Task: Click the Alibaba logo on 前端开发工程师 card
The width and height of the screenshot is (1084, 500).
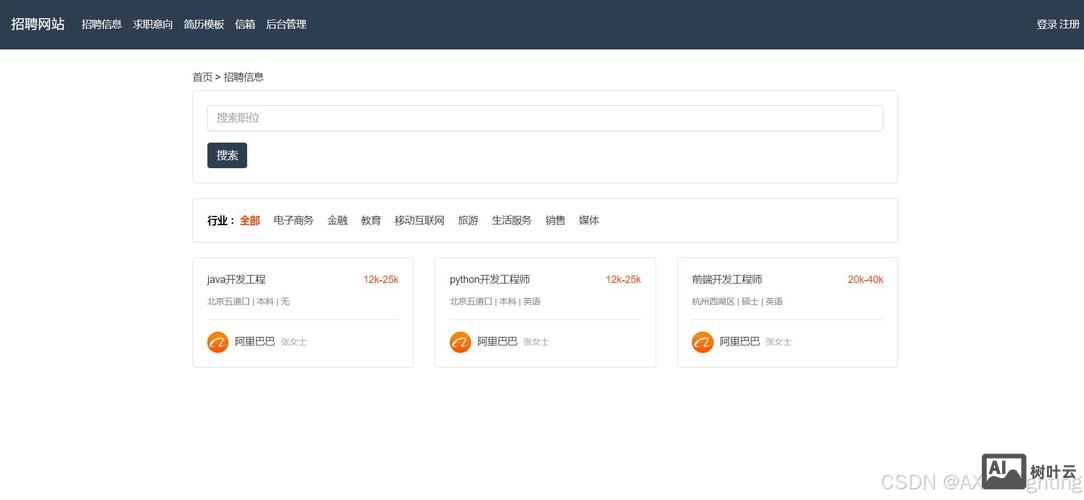Action: (702, 342)
